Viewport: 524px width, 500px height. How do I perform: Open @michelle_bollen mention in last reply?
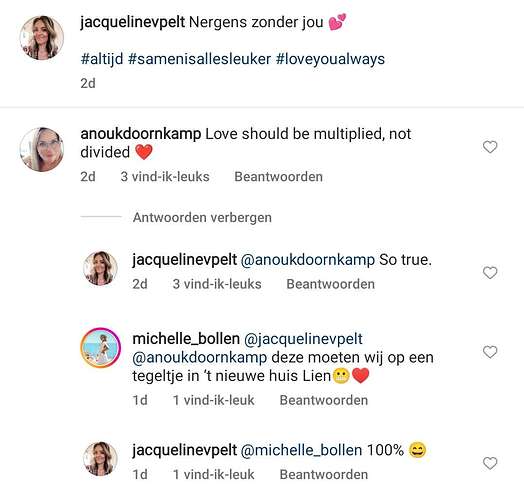coord(301,450)
